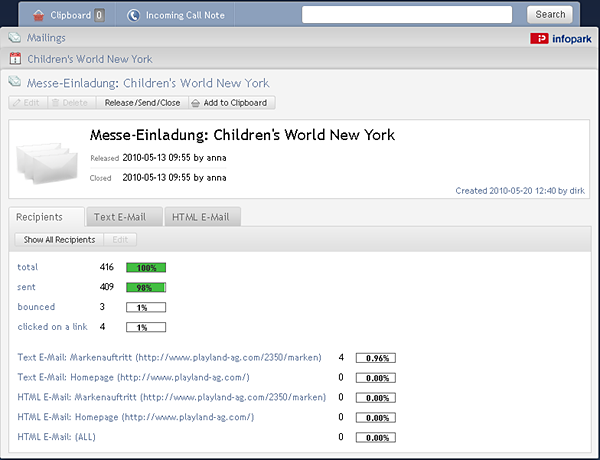Open the clicked on a link entry

pyautogui.click(x=52, y=327)
